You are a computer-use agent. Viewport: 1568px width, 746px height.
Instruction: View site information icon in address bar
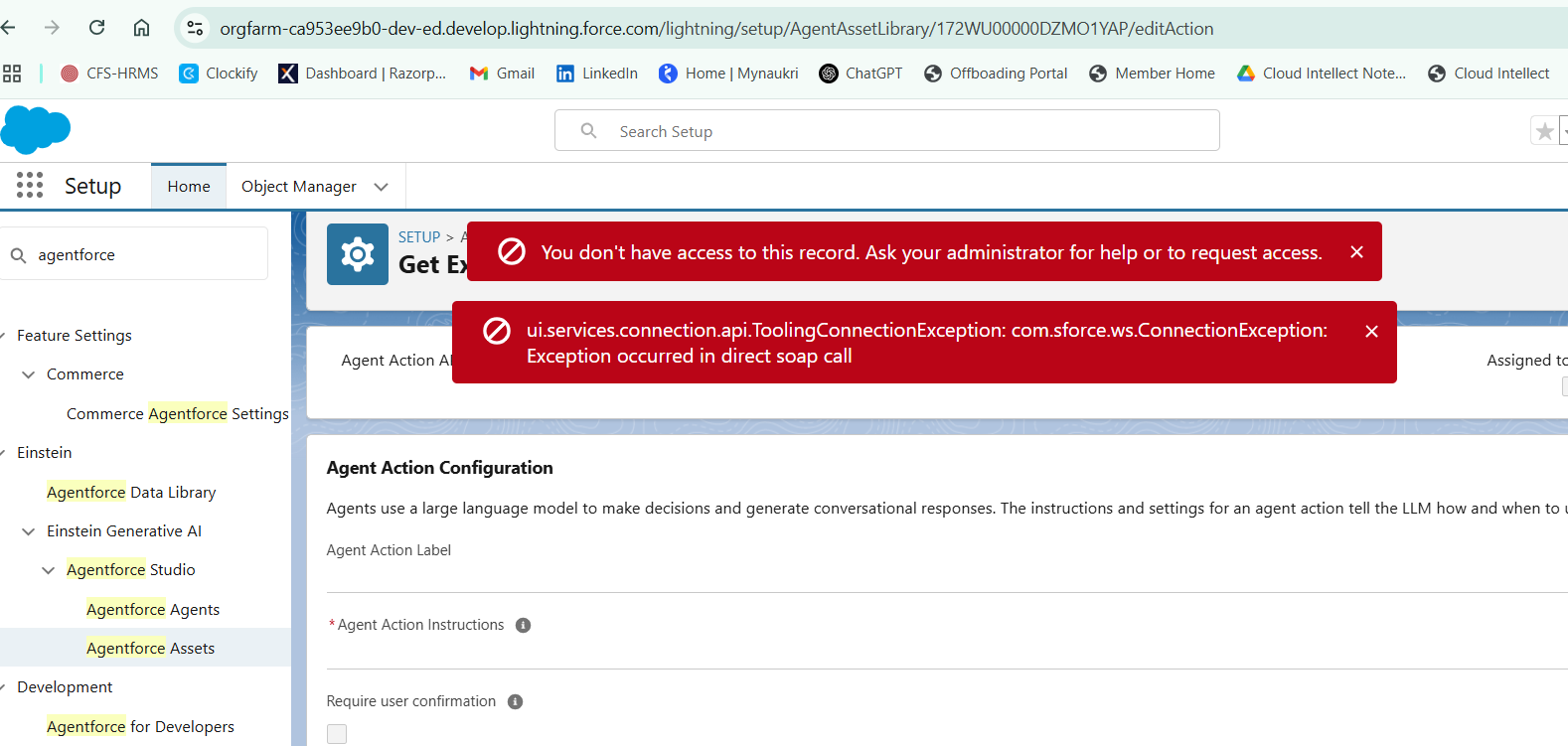click(196, 29)
